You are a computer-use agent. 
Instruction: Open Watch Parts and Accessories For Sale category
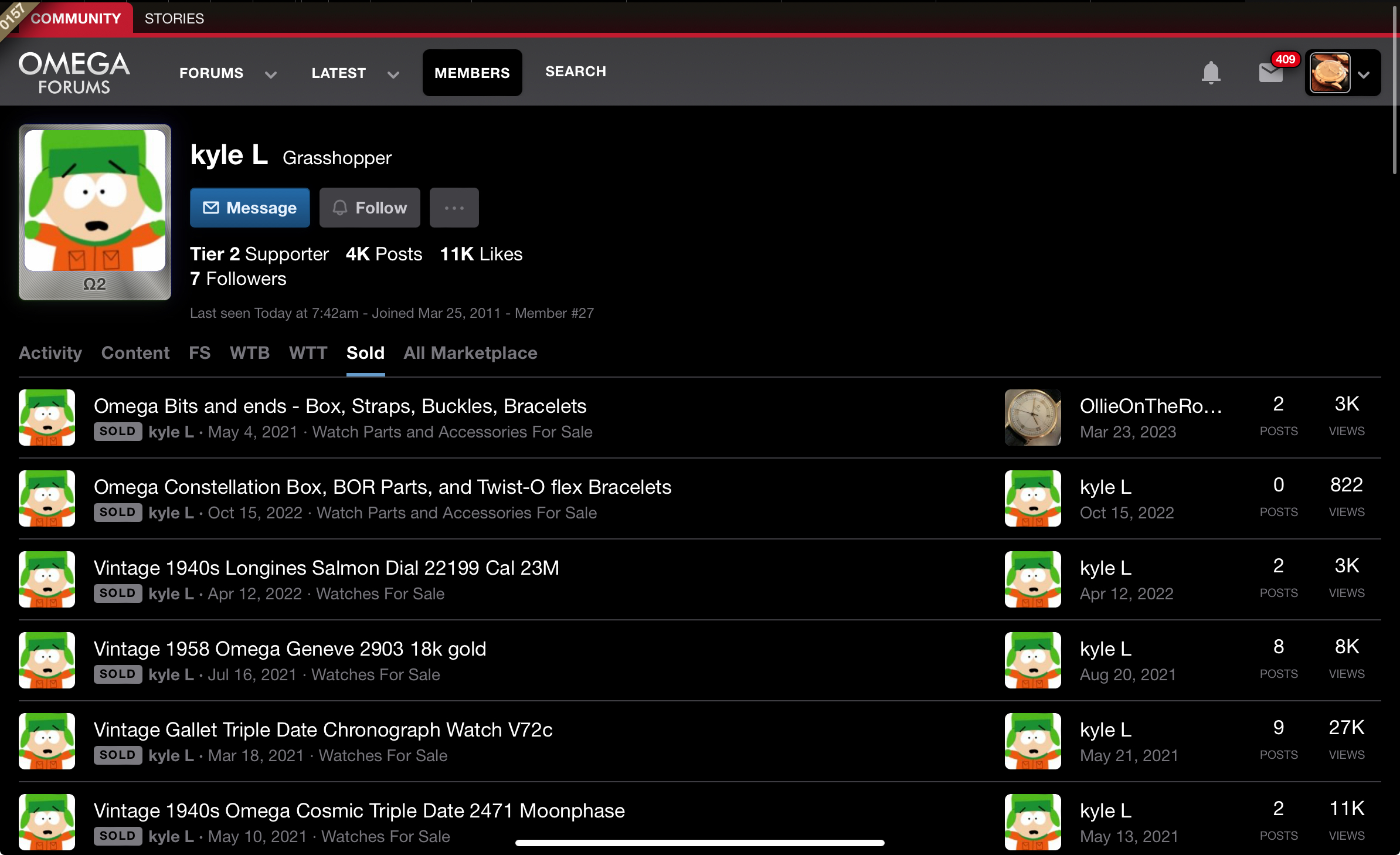[x=452, y=432]
